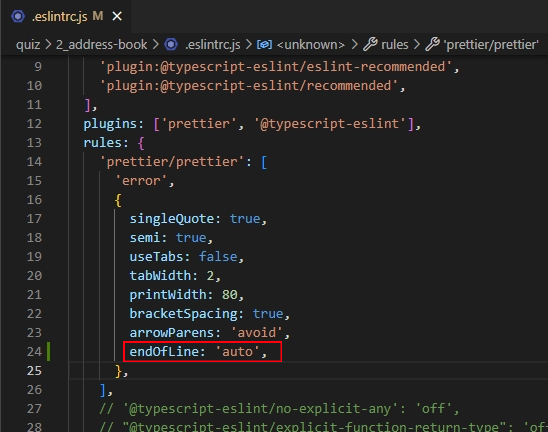Click 'arrowParens' property name
The width and height of the screenshot is (548, 432).
click(172, 333)
